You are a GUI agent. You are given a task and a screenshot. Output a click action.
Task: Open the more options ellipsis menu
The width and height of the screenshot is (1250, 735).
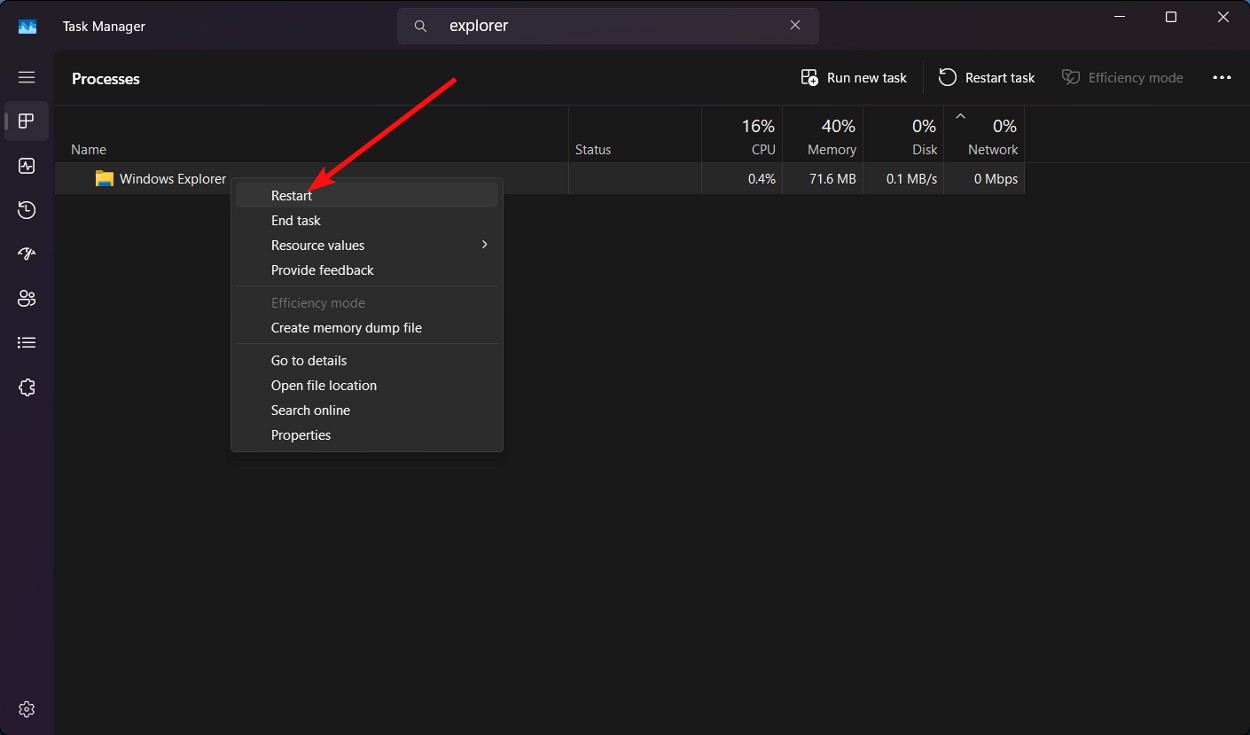(x=1222, y=77)
